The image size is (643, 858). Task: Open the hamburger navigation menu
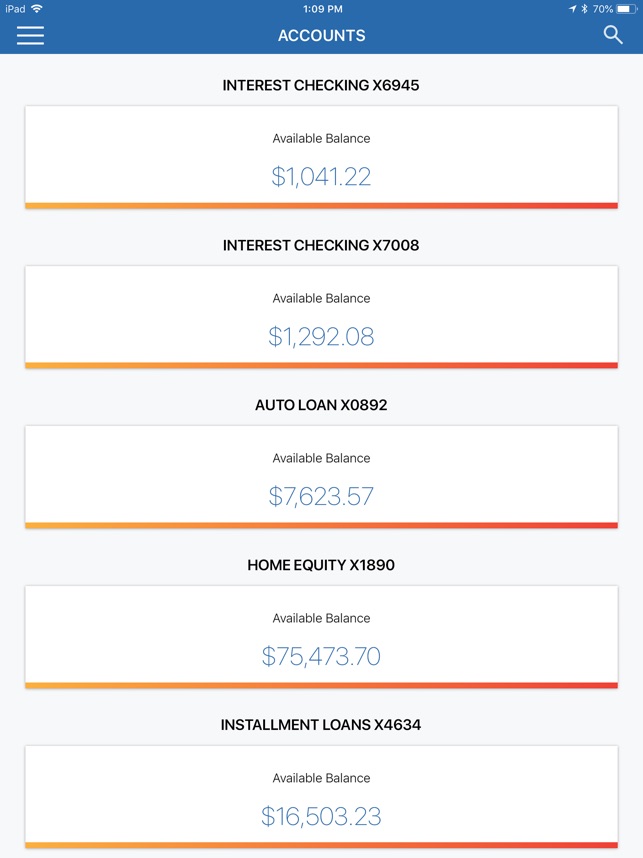click(31, 35)
